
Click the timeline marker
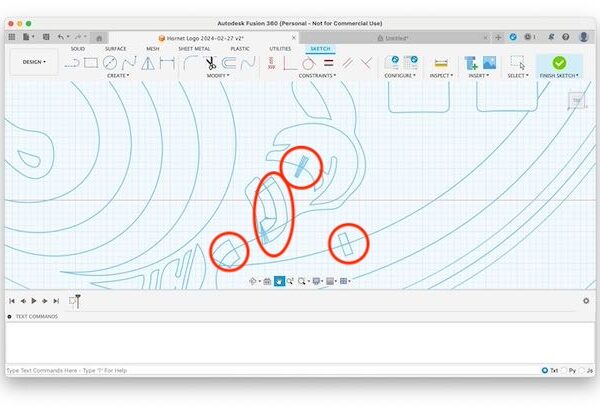click(78, 301)
